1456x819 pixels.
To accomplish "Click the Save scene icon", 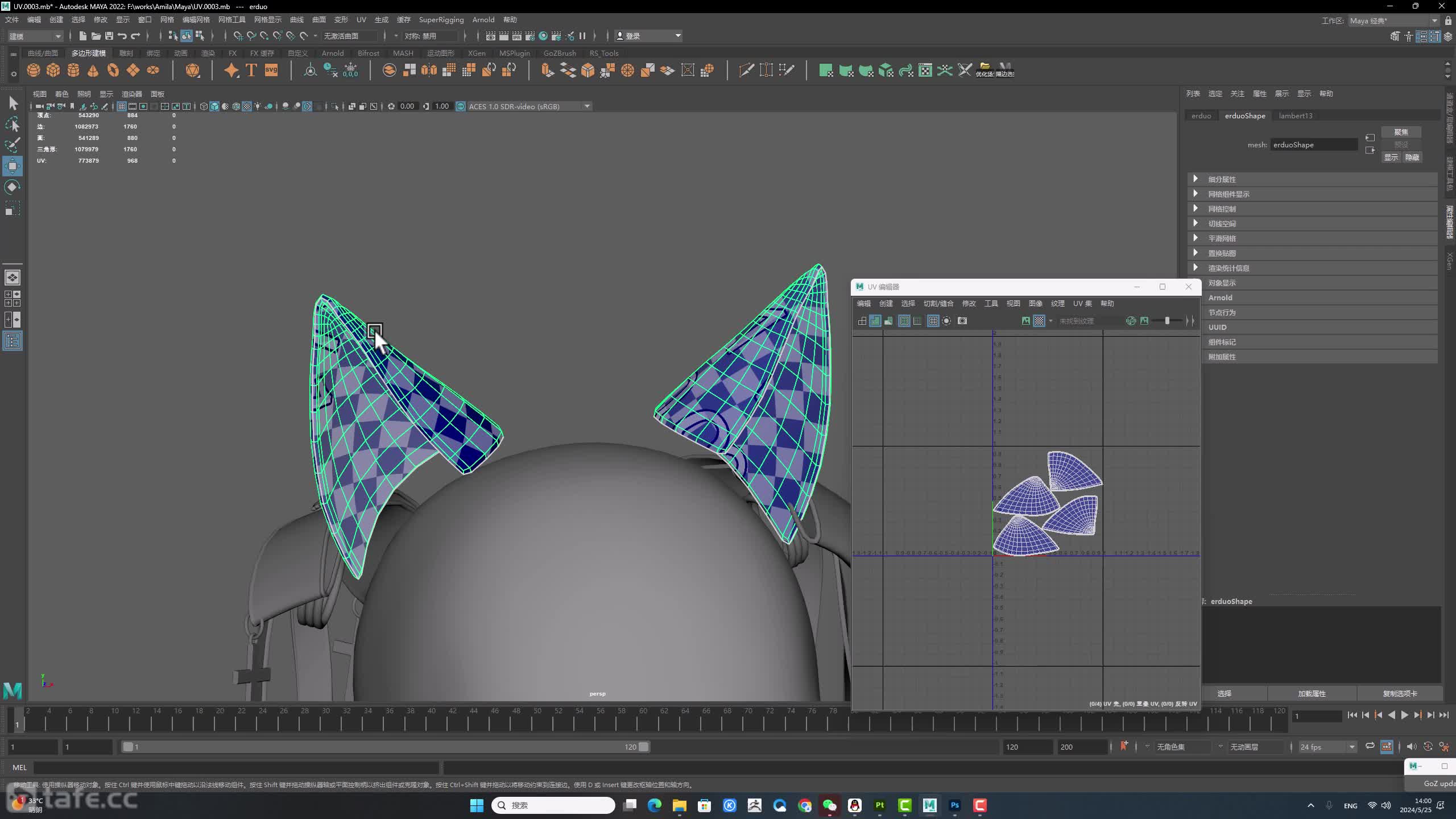I will tap(109, 36).
